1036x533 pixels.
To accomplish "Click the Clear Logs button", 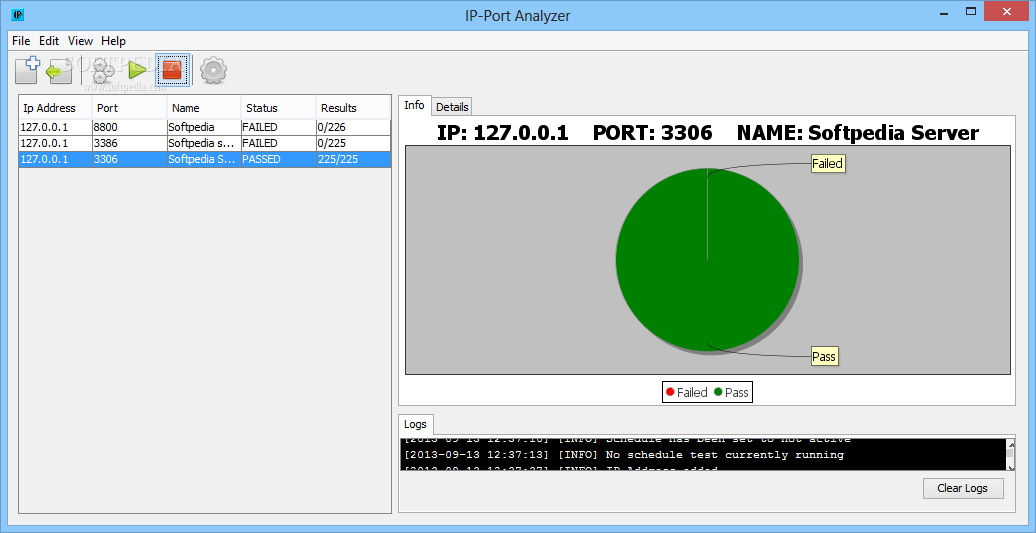I will tap(963, 489).
